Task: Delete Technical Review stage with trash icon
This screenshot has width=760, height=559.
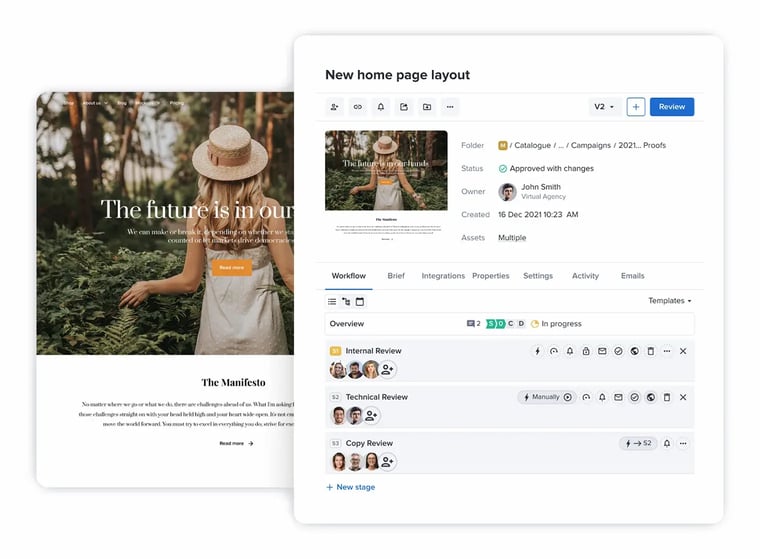Action: pos(667,397)
